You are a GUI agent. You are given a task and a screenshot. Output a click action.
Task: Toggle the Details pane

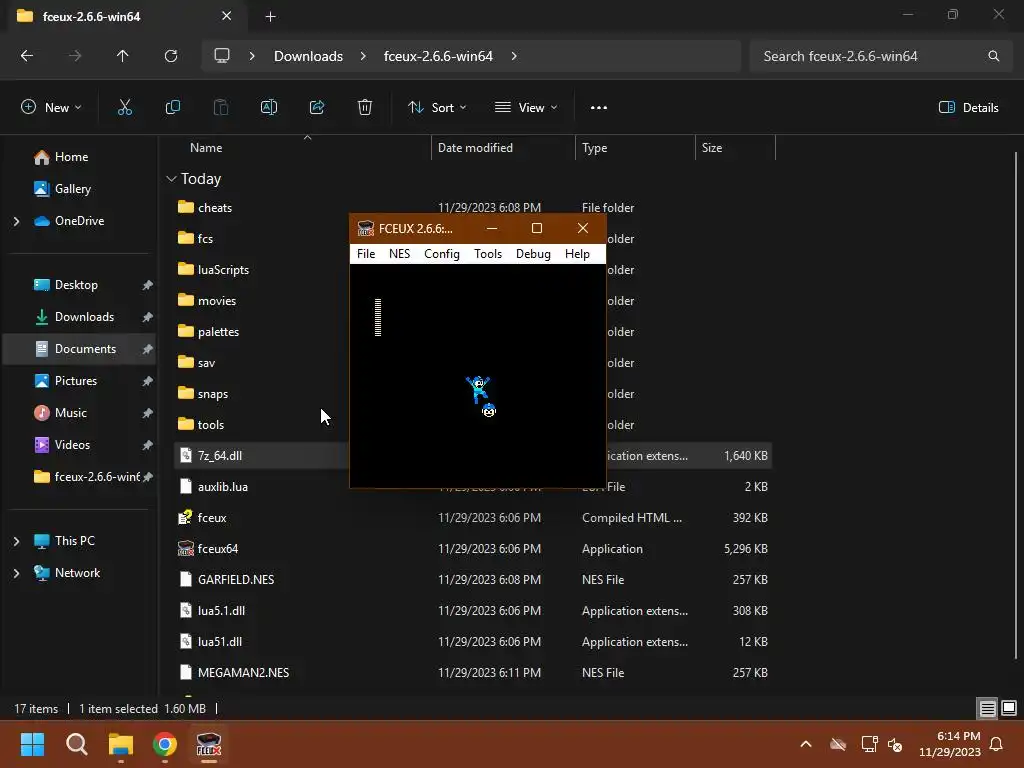click(968, 108)
